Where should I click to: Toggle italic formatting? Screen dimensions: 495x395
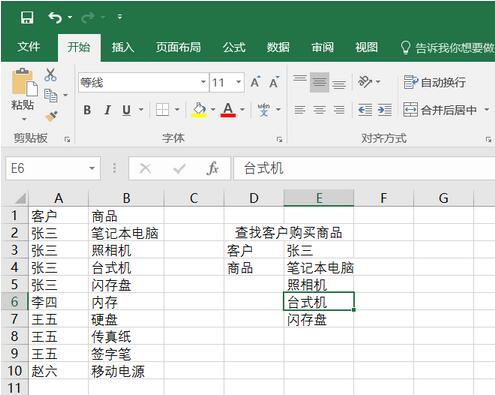click(x=107, y=110)
